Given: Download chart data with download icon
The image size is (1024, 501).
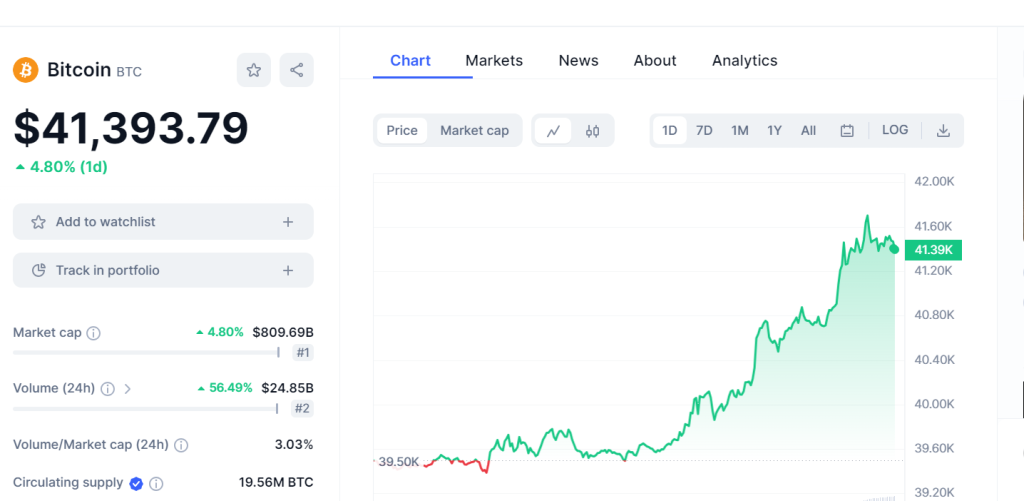Looking at the screenshot, I should pos(943,131).
